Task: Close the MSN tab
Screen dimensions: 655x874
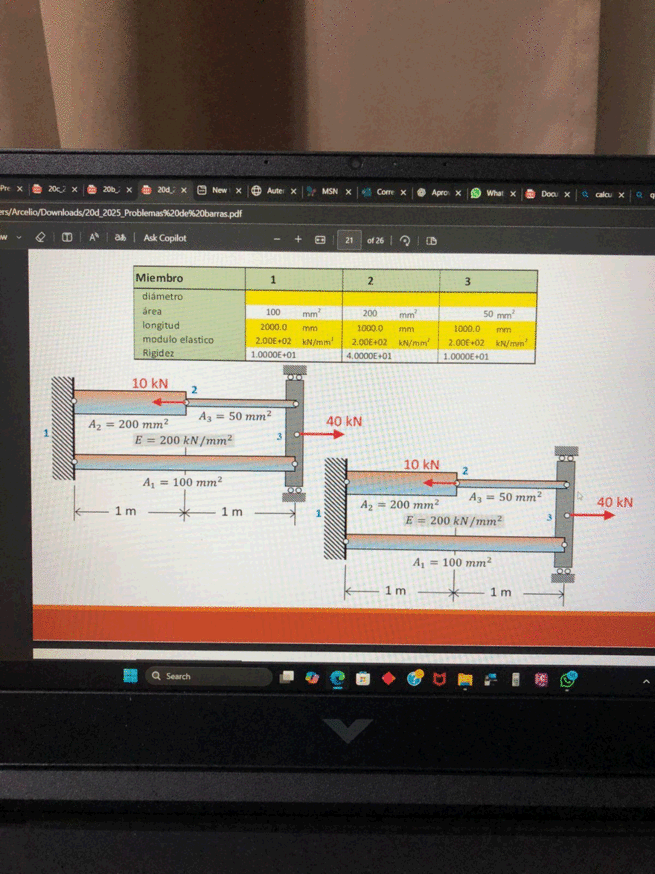Action: click(348, 192)
